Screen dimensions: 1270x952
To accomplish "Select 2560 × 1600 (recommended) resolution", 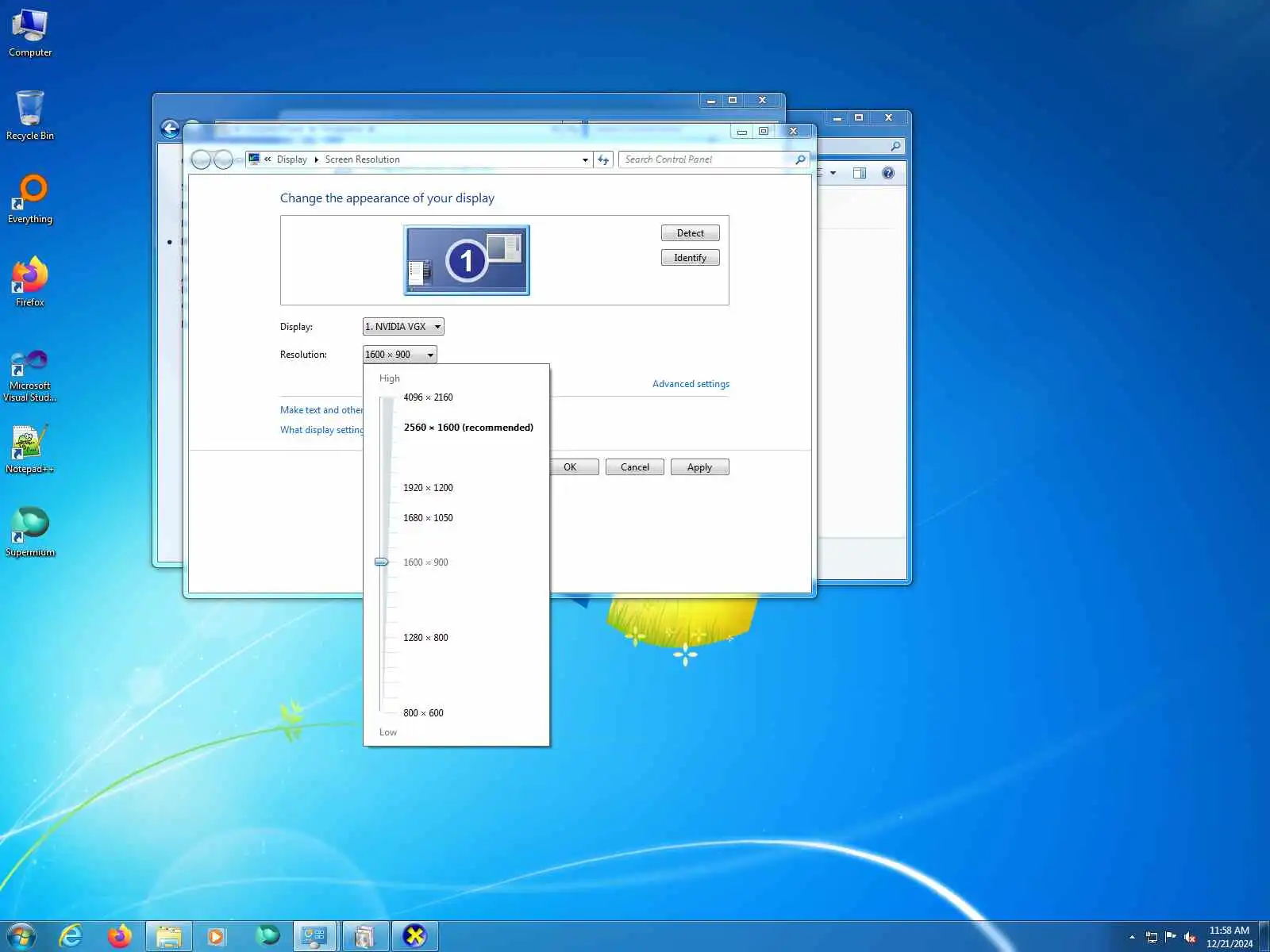I will click(468, 428).
